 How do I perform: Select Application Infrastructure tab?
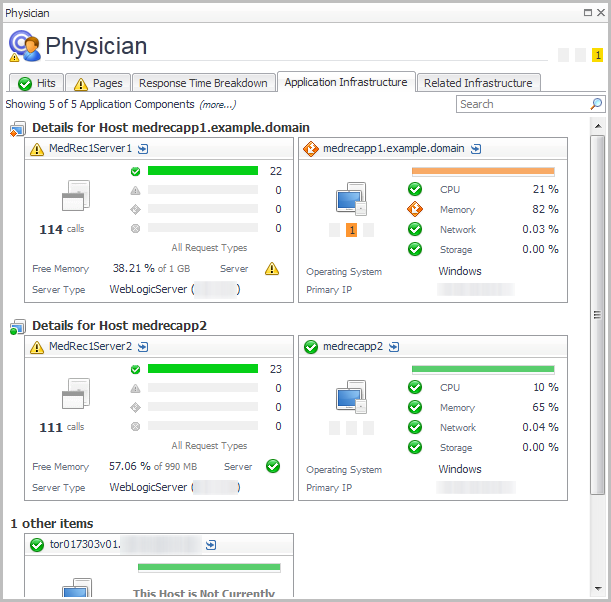click(346, 82)
